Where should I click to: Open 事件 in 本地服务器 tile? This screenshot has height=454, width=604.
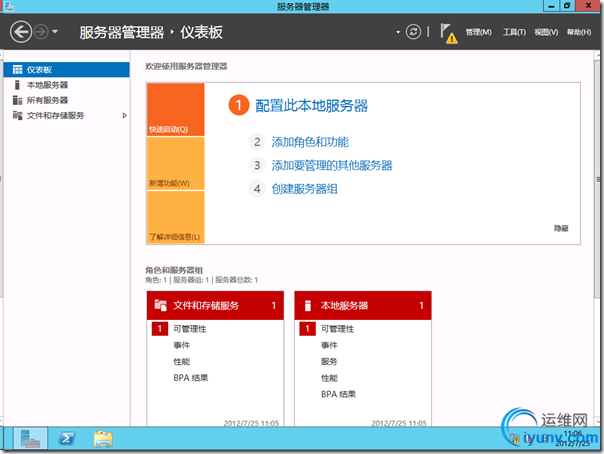(329, 345)
